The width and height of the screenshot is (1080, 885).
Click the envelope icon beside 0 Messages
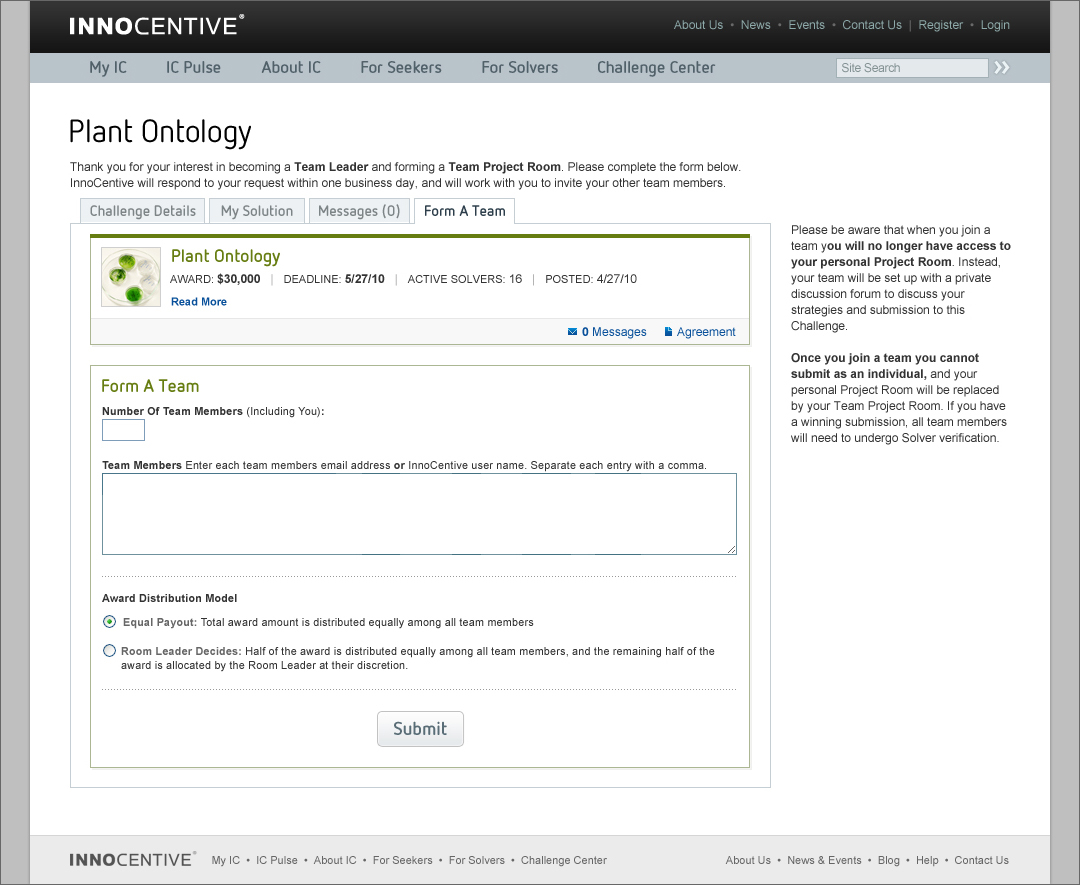click(x=572, y=332)
